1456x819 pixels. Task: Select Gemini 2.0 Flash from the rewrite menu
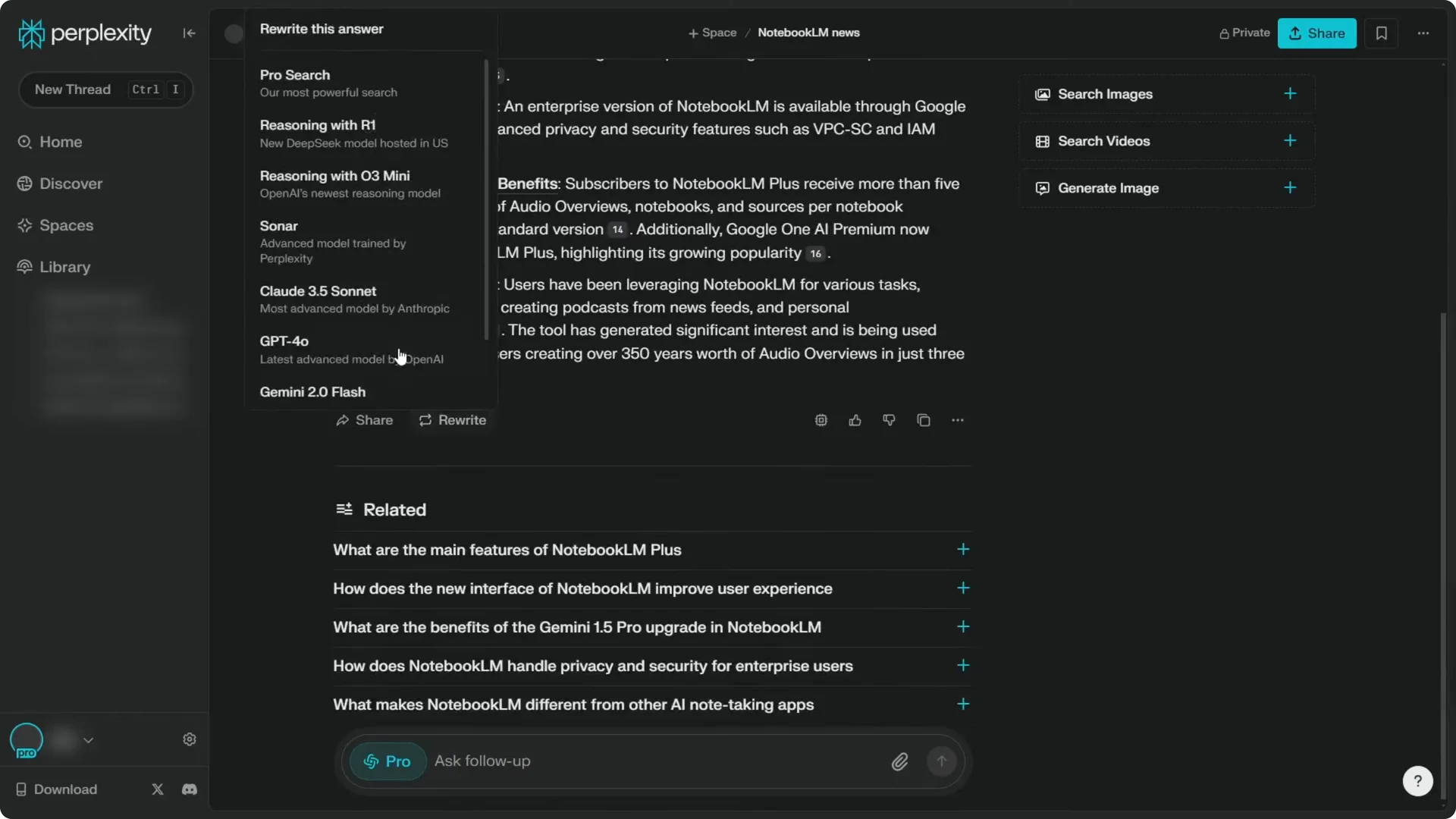312,392
